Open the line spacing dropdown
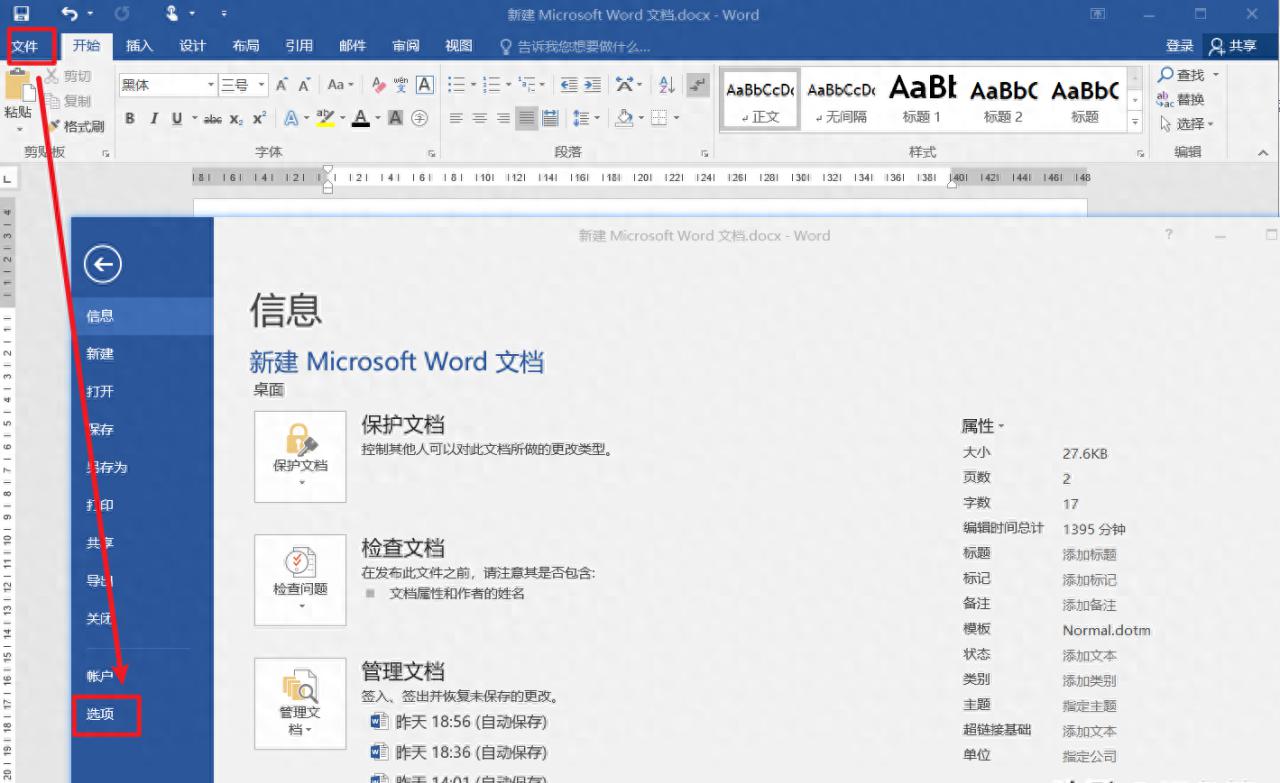This screenshot has width=1280, height=783. (584, 118)
